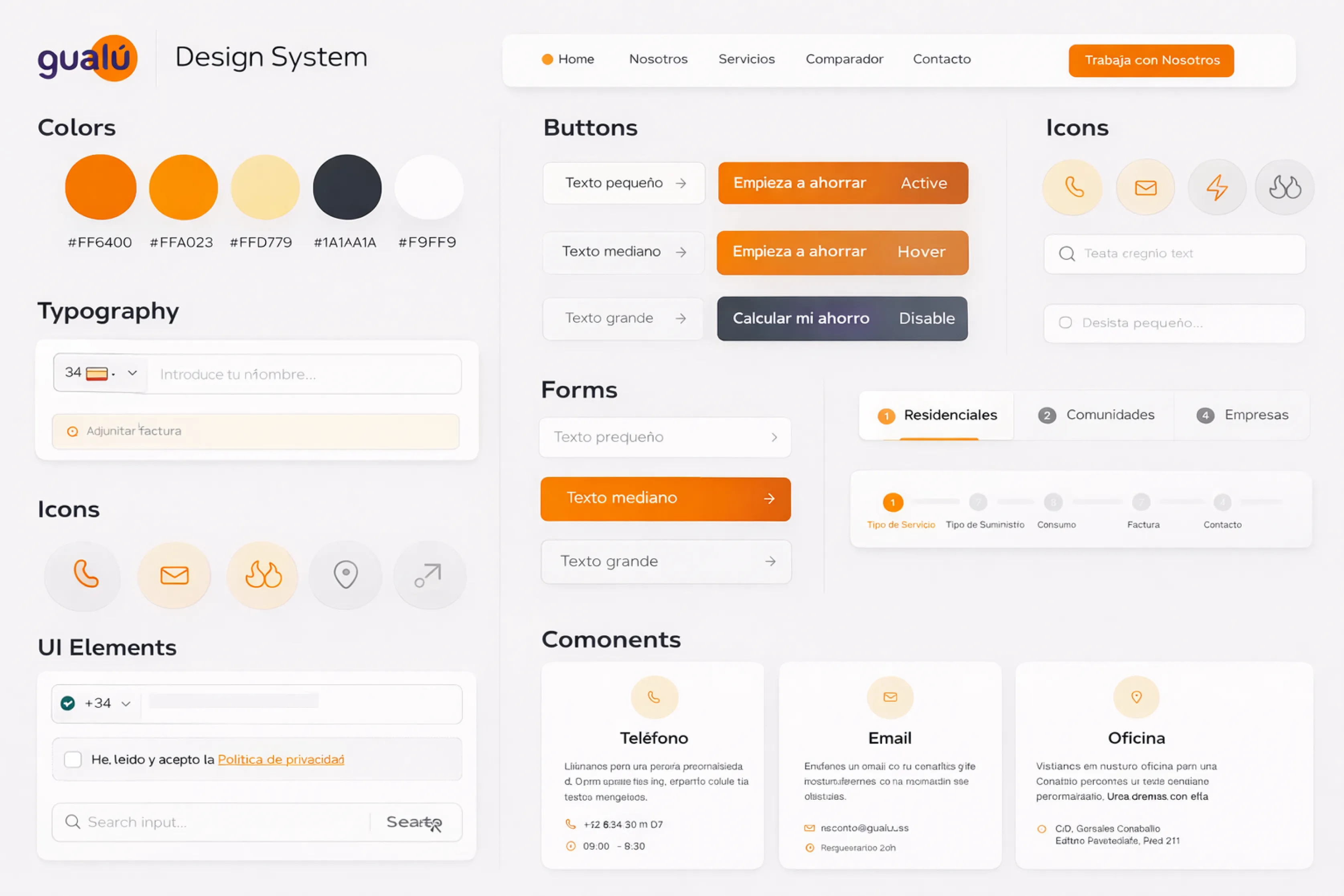Toggle the Desista pequeño checkbox
The height and width of the screenshot is (896, 1344).
click(1065, 323)
